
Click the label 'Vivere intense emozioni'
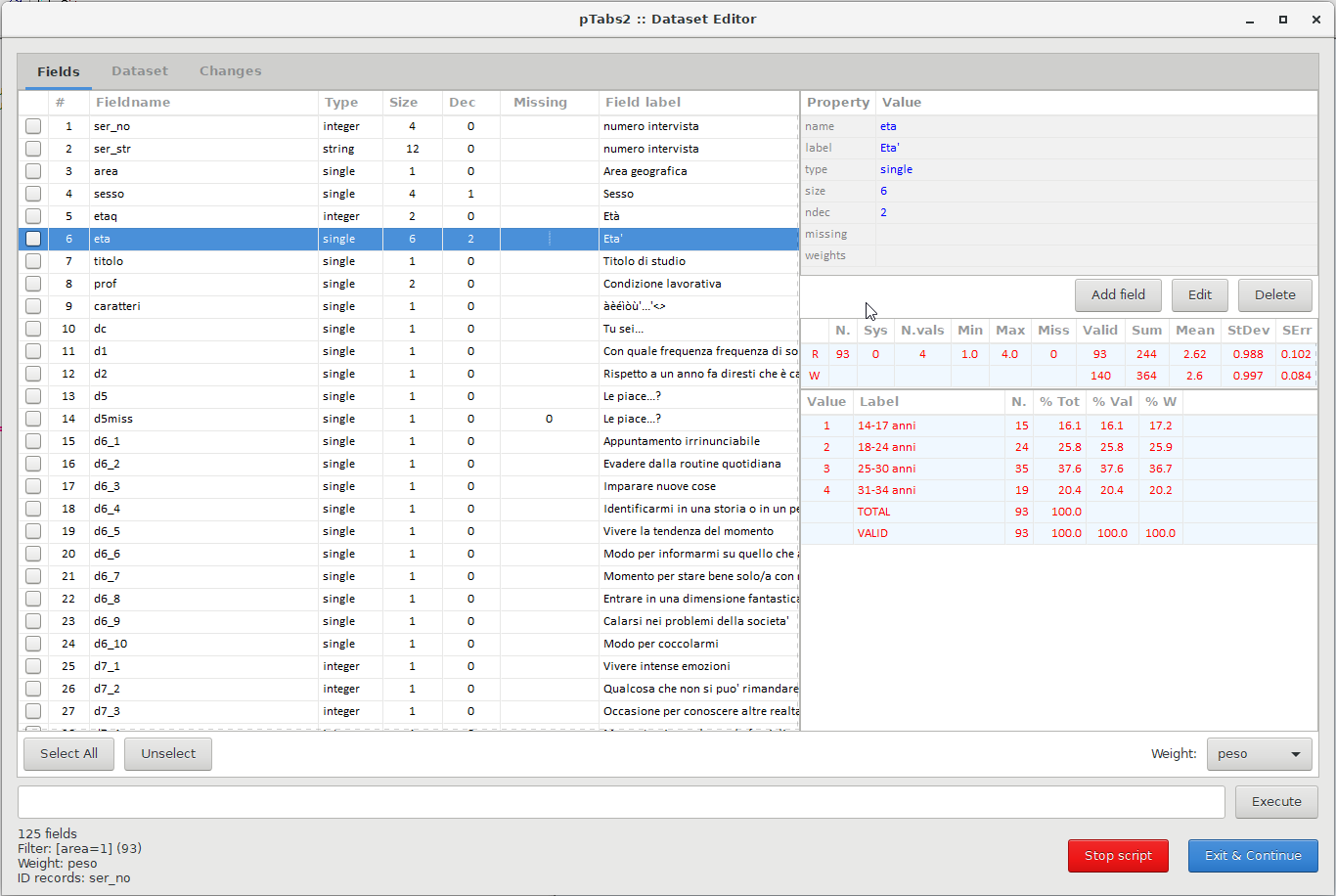pos(666,666)
